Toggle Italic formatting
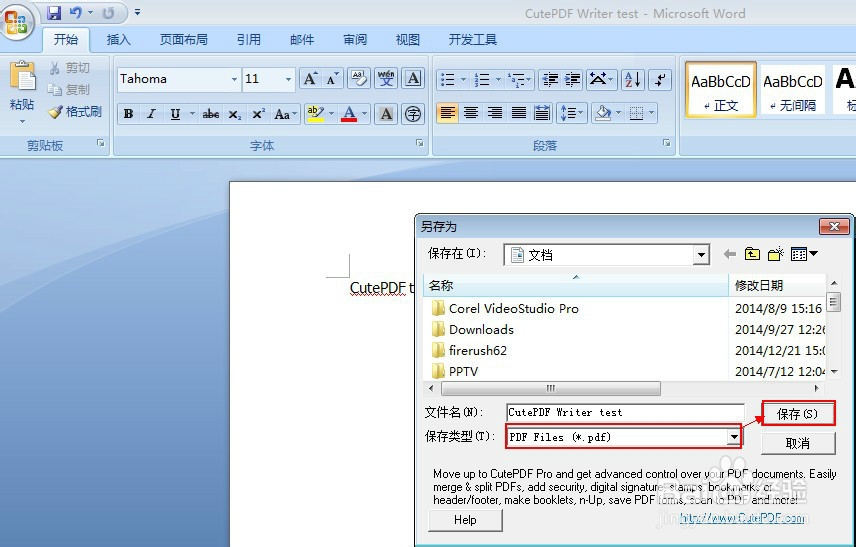856x547 pixels. point(151,114)
